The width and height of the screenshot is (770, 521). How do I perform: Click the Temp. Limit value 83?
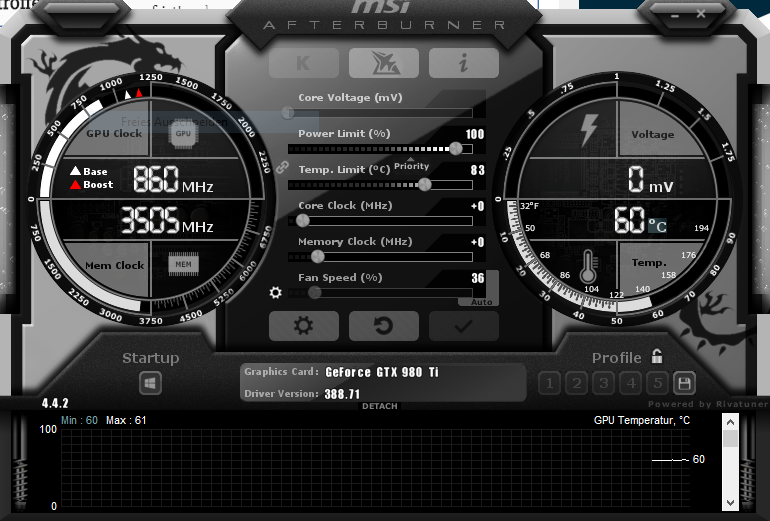[477, 170]
